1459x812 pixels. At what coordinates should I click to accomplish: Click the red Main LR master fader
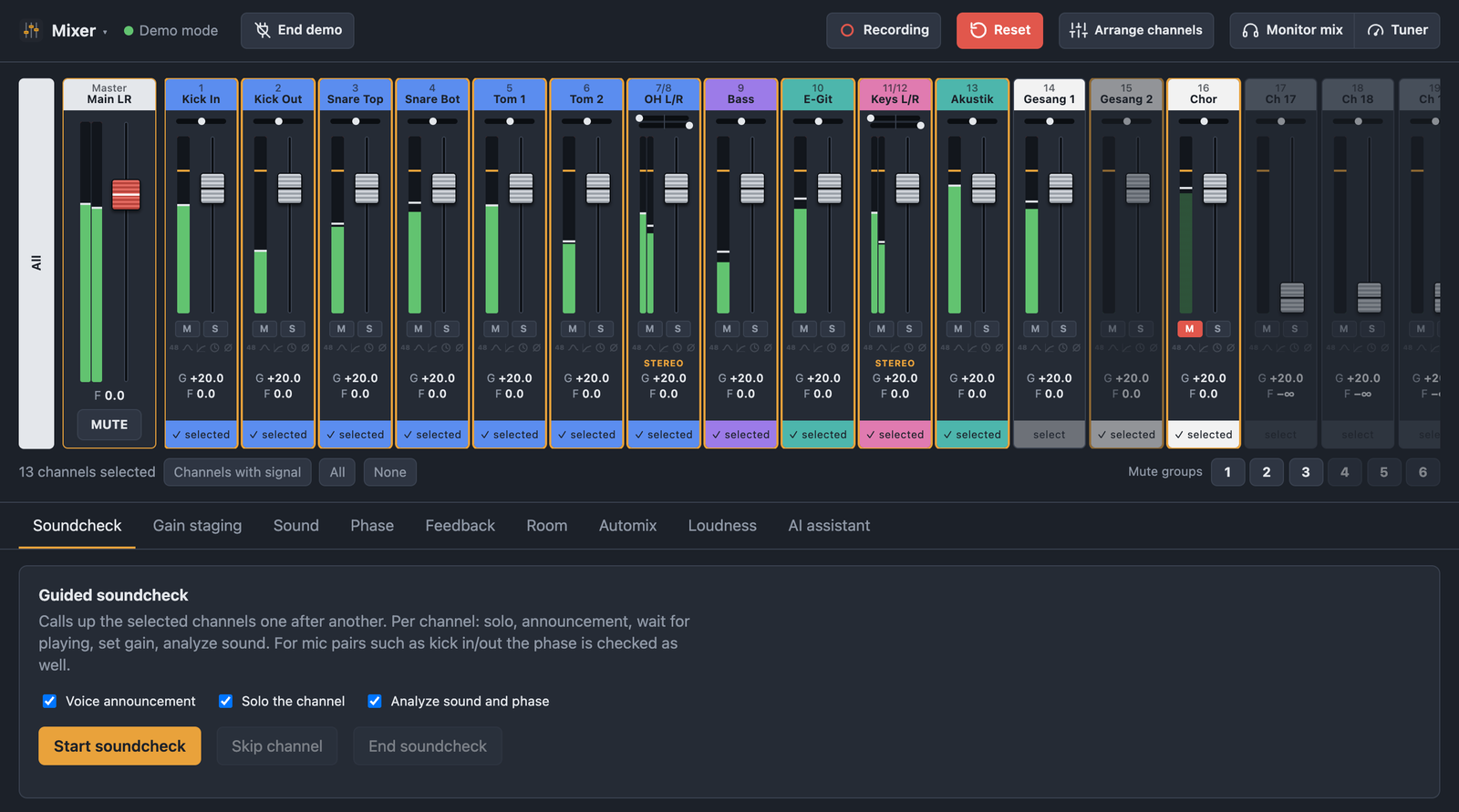click(x=126, y=194)
